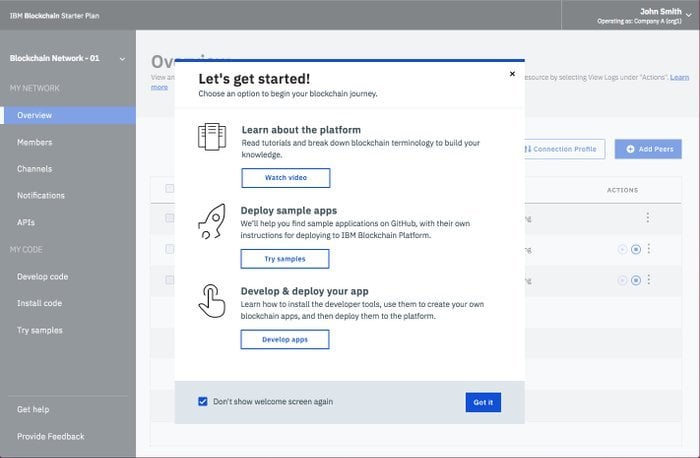Click the stop icon in the third row
This screenshot has height=458, width=700.
(636, 280)
